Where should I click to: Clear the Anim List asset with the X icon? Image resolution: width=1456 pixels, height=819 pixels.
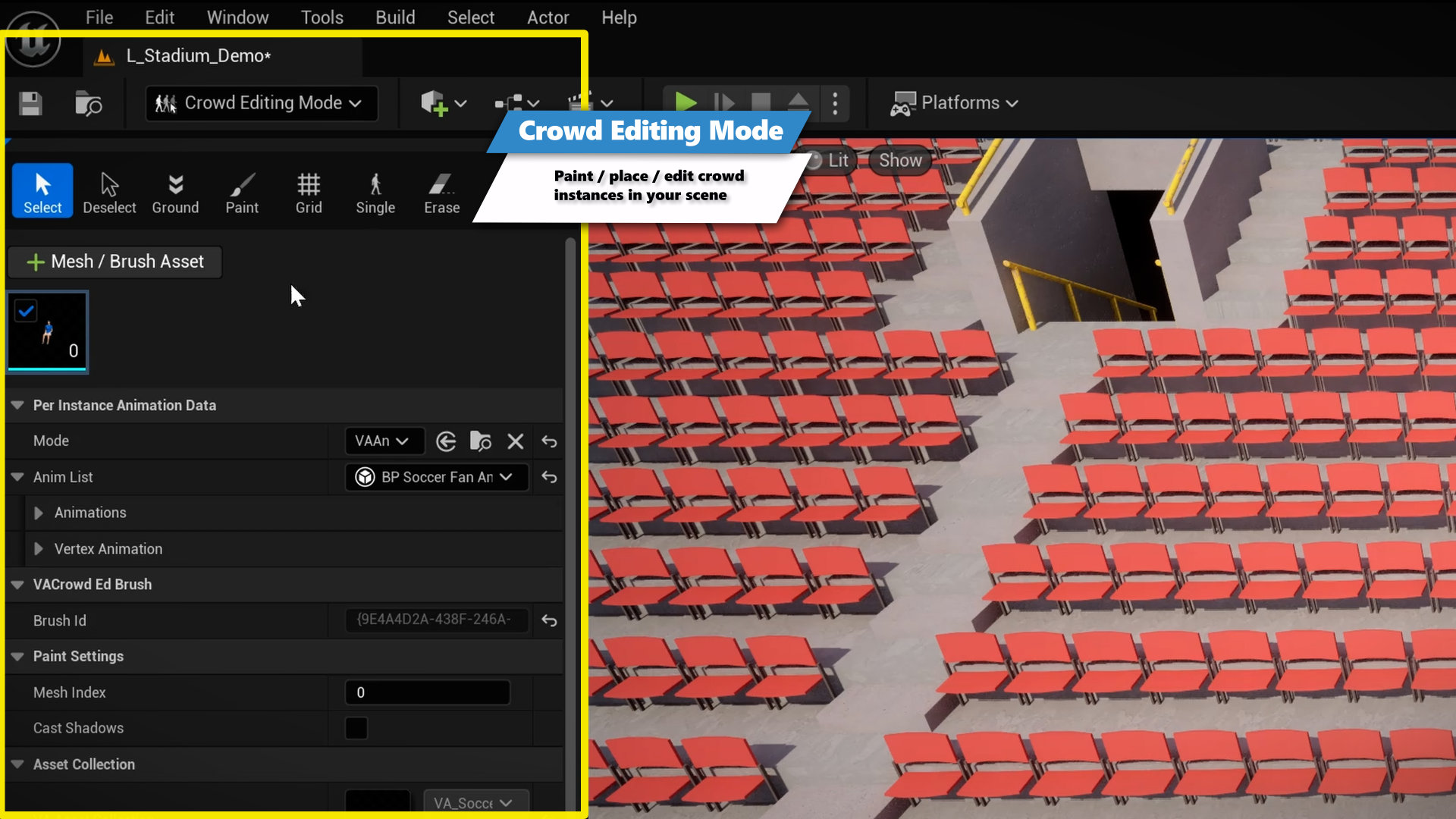(x=516, y=441)
